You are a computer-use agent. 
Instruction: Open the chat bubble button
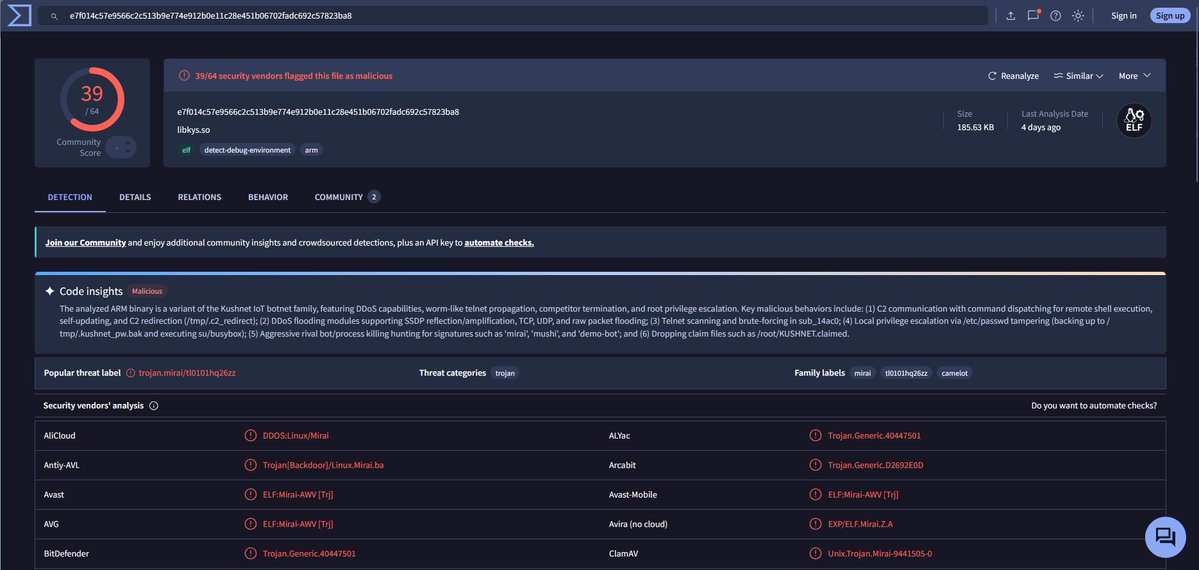[1165, 537]
